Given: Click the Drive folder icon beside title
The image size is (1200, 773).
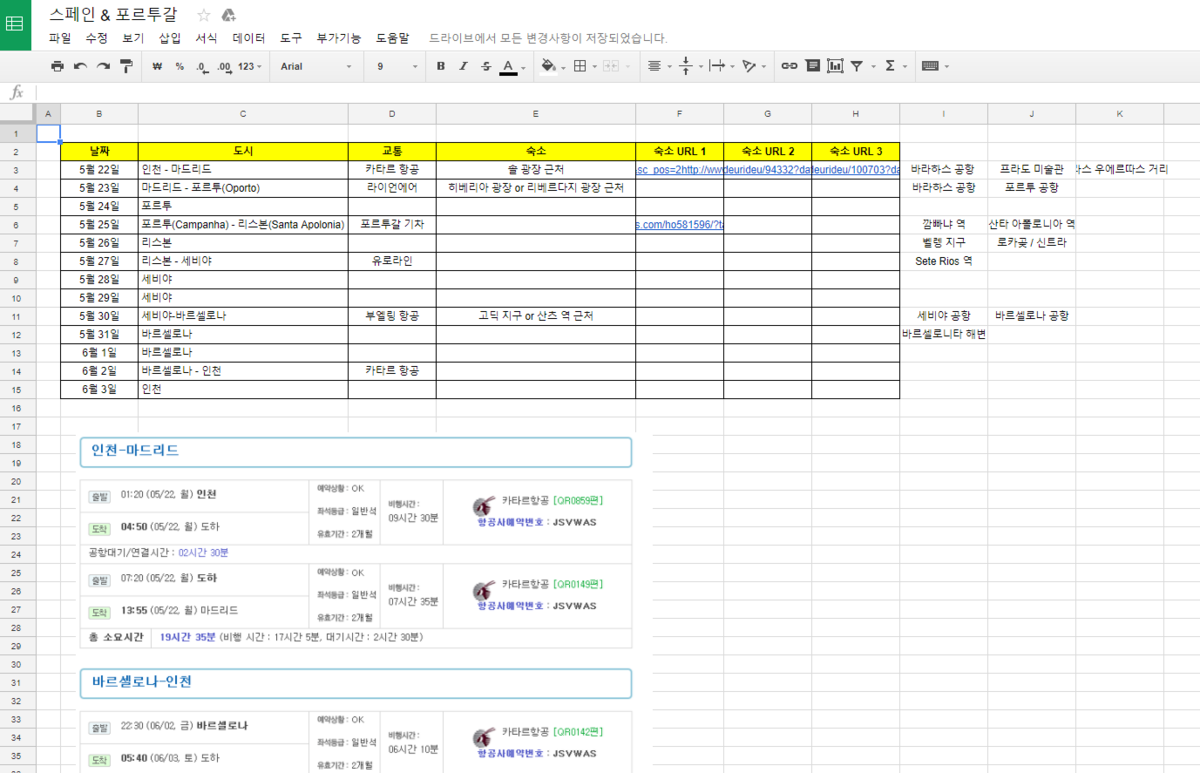Looking at the screenshot, I should click(x=229, y=15).
